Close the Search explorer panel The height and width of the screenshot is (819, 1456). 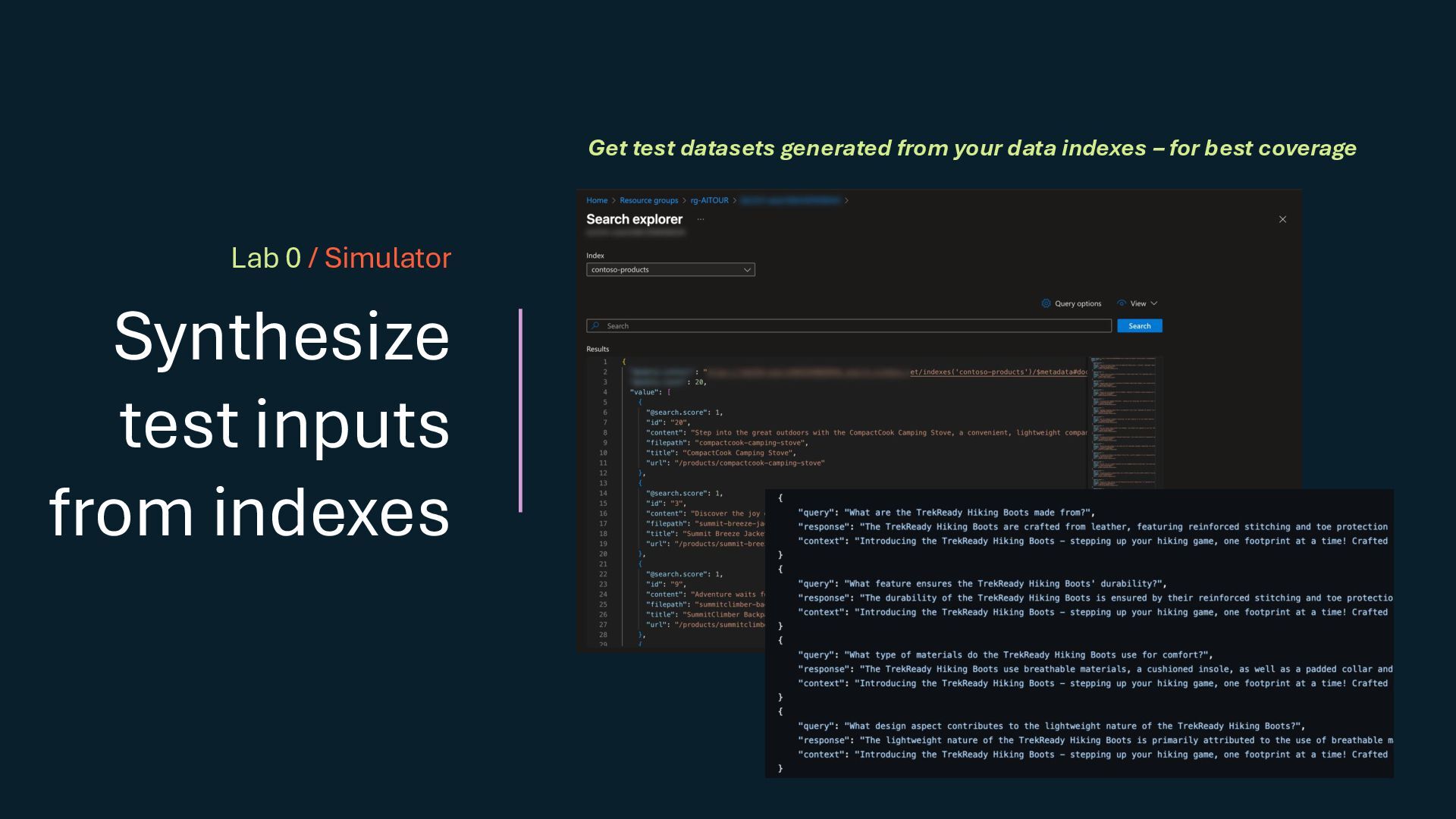coord(1282,219)
